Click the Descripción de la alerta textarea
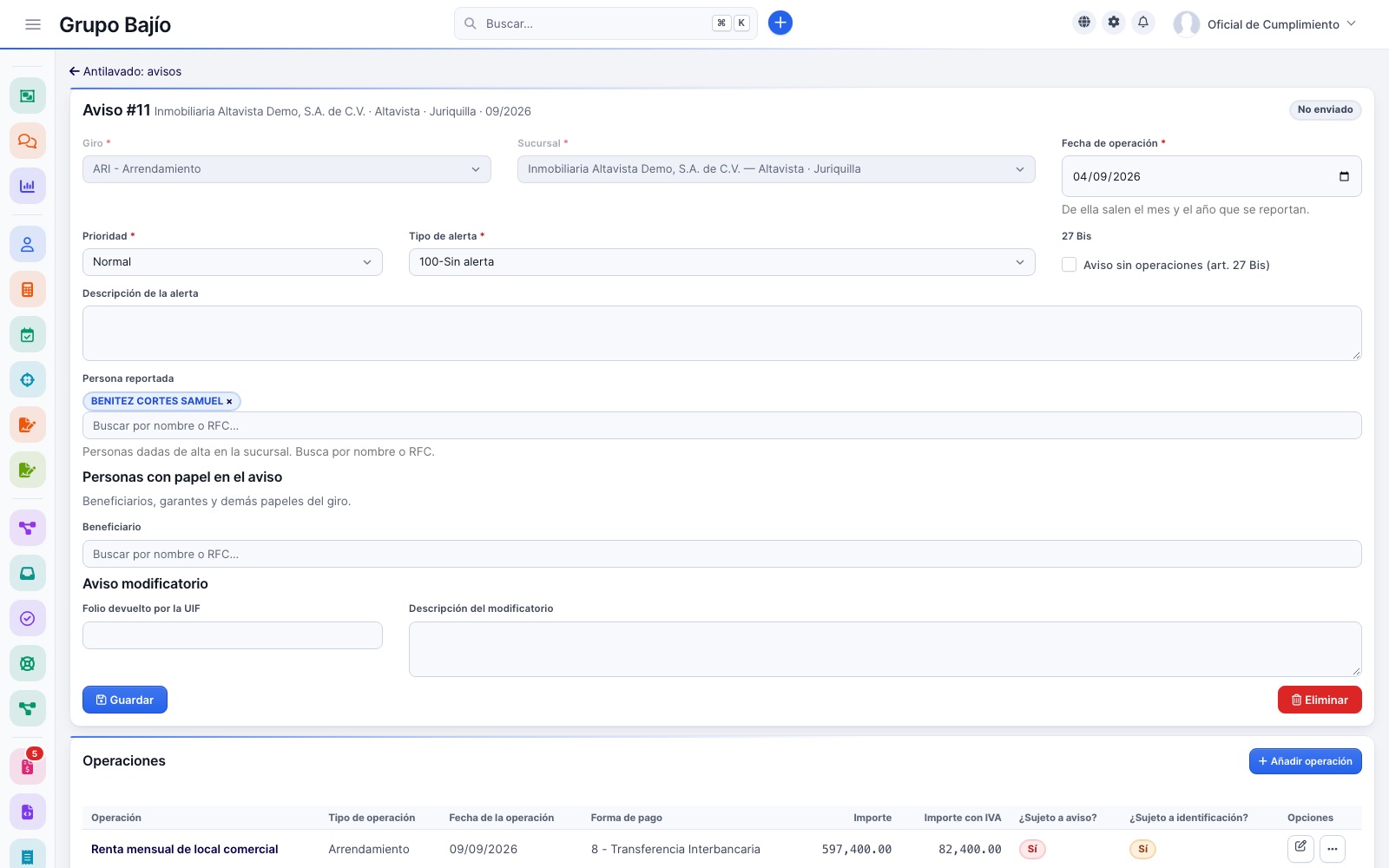Image resolution: width=1389 pixels, height=868 pixels. coord(722,333)
